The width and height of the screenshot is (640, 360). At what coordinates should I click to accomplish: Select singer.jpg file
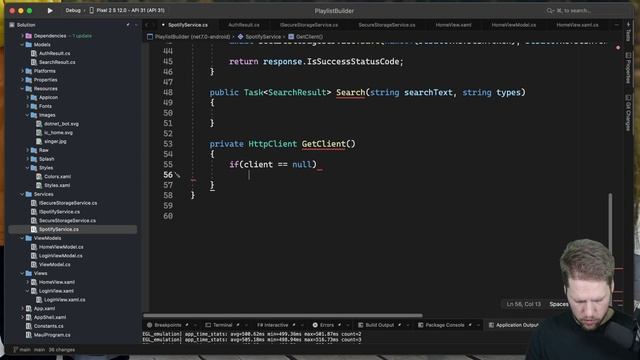tap(55, 141)
